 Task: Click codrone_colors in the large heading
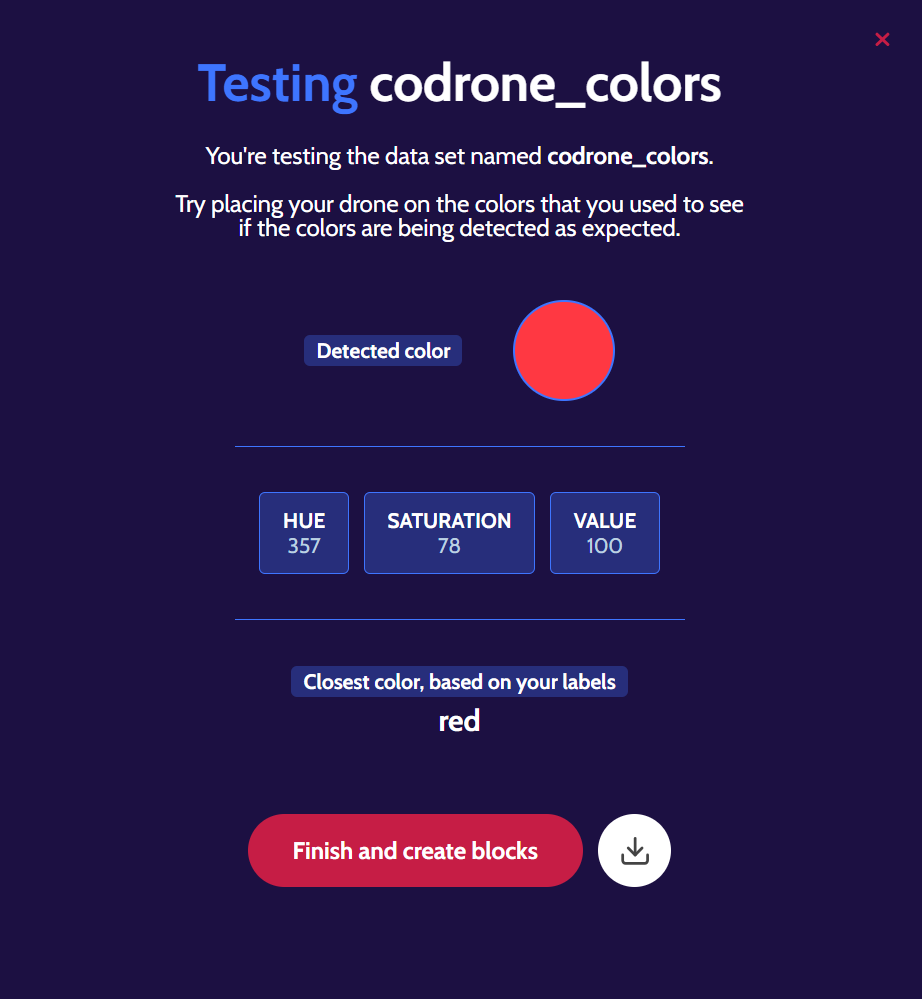[x=545, y=86]
